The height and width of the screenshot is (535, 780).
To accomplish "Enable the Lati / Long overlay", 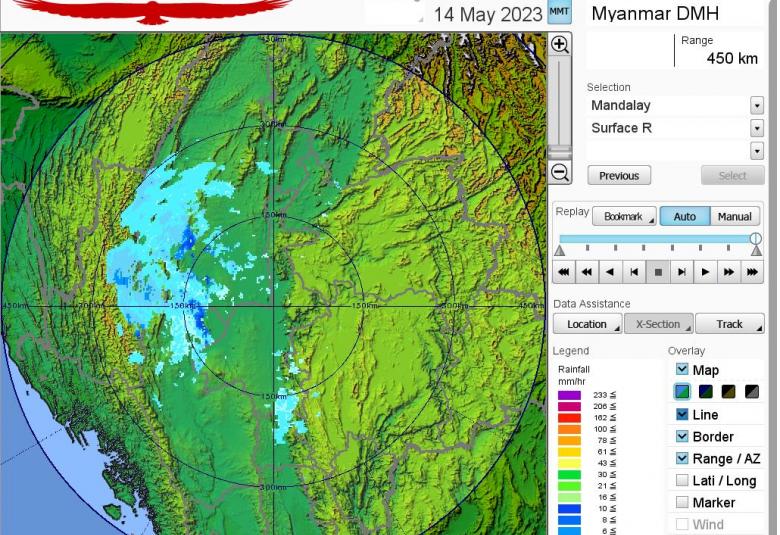I will click(682, 481).
